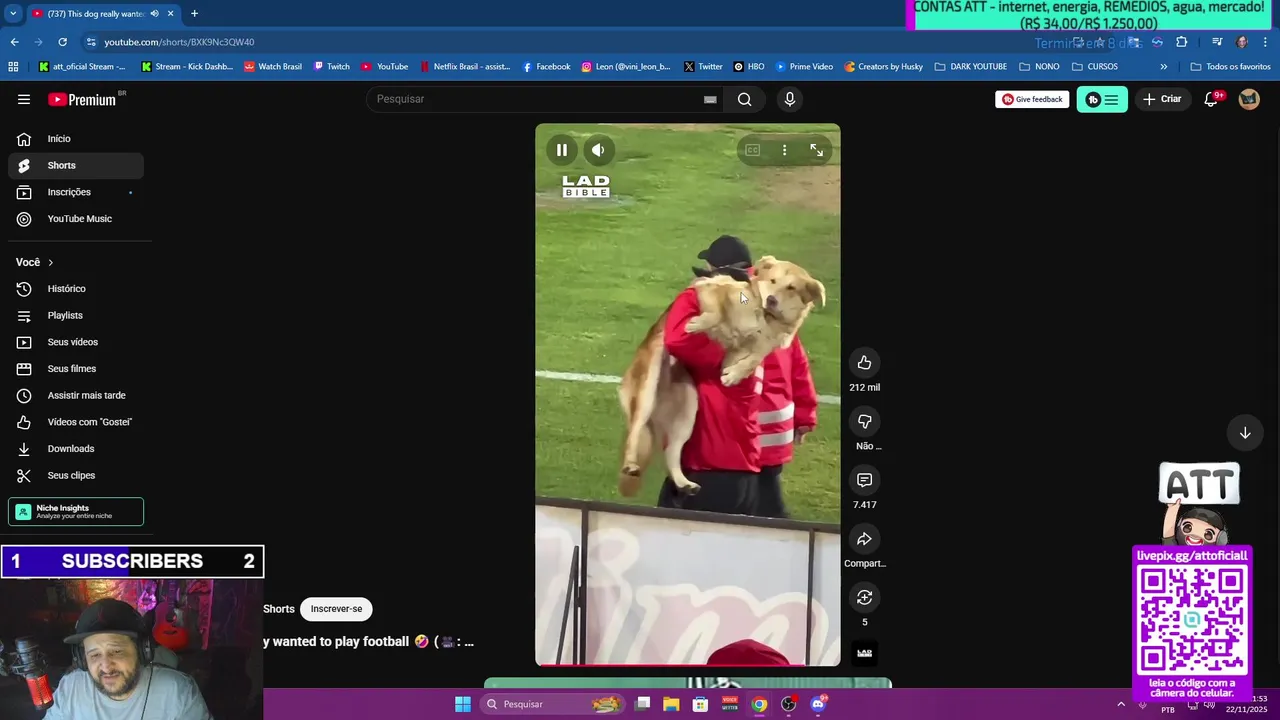Open the Prime Video bookmark
This screenshot has width=1280, height=720.
point(805,67)
